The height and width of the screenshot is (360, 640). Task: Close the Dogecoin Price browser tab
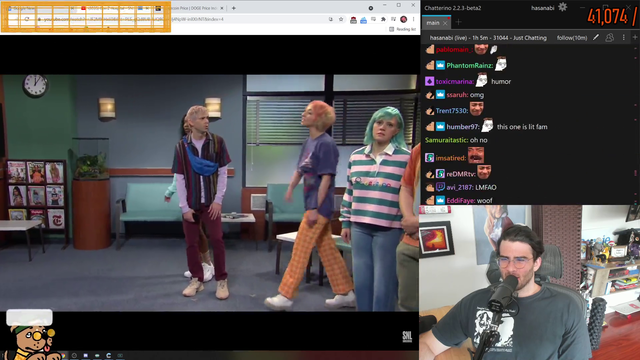[x=222, y=8]
